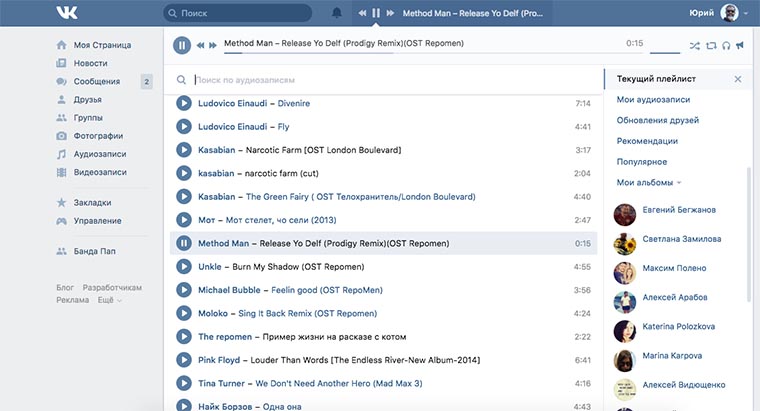The height and width of the screenshot is (411, 760).
Task: Click the global search field in header
Action: click(x=238, y=13)
